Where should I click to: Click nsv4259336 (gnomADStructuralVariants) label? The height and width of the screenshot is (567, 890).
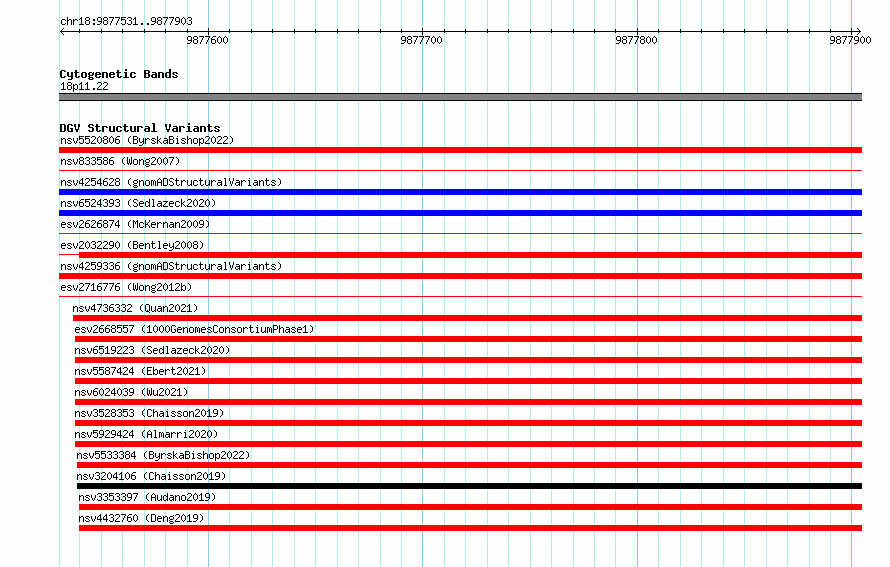tap(171, 266)
